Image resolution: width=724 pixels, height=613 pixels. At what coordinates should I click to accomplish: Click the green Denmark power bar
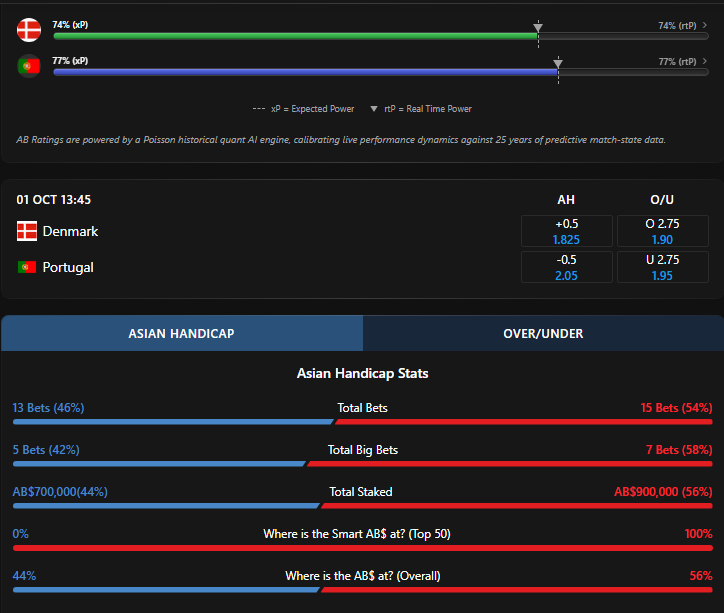pos(296,36)
